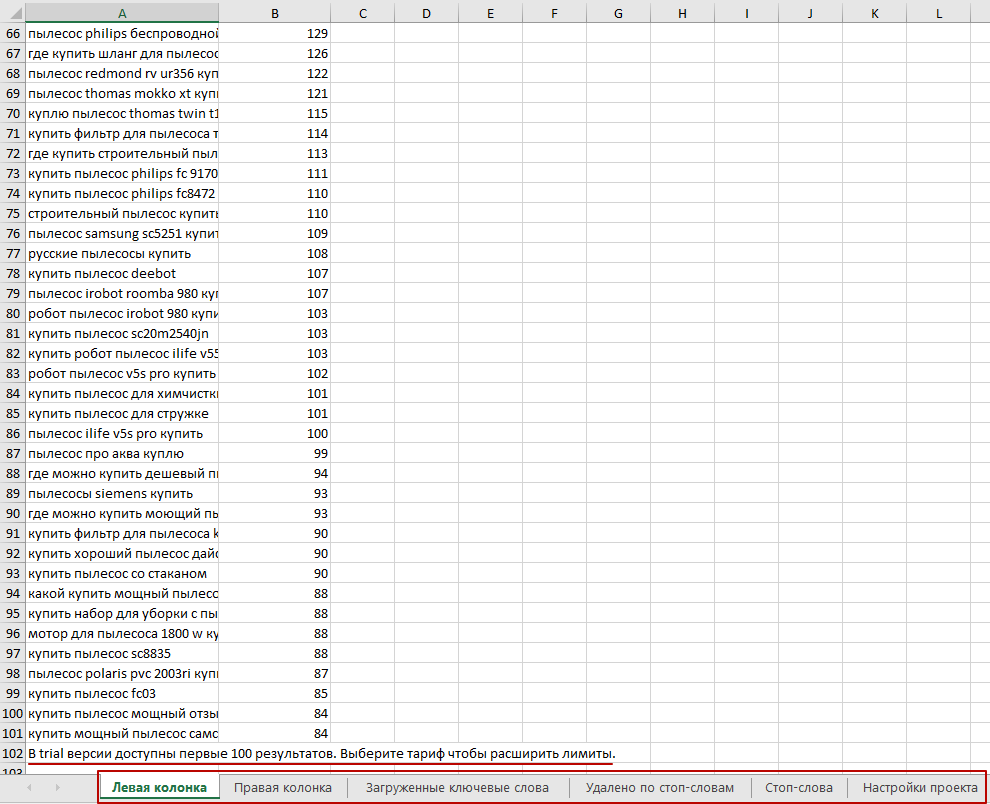This screenshot has width=990, height=804.
Task: Click frequency value 87 in row 98
Action: pos(275,673)
